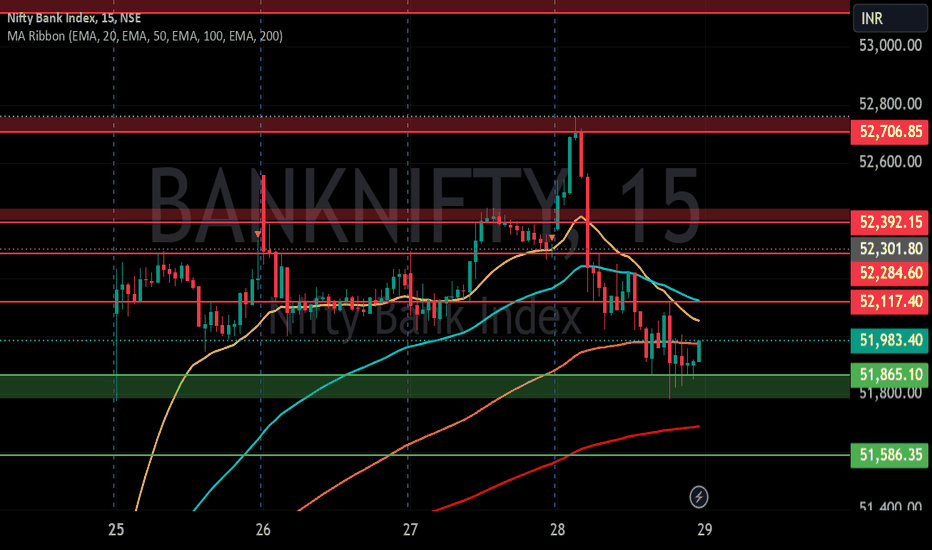Click the lightning bolt replay icon
This screenshot has width=932, height=550.
pos(698,496)
